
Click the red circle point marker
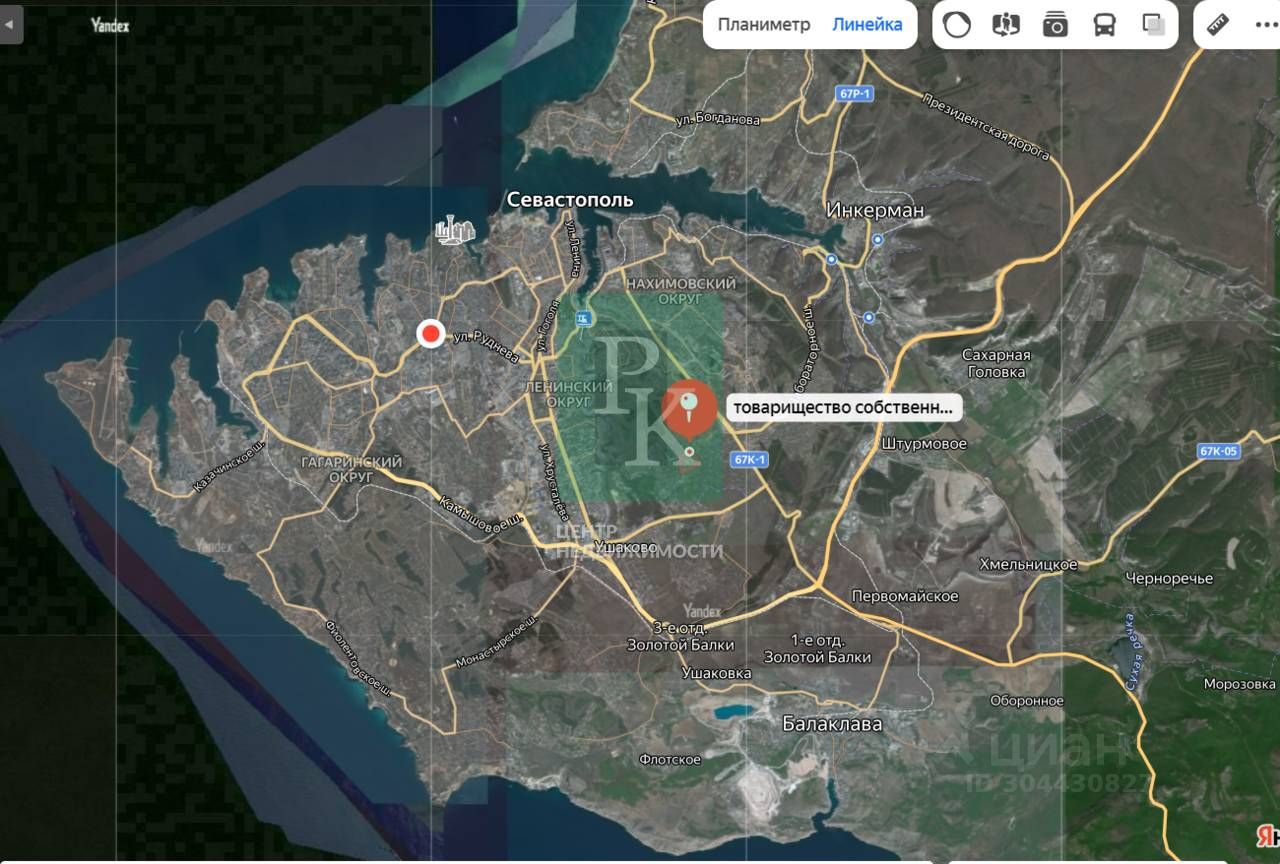(431, 333)
